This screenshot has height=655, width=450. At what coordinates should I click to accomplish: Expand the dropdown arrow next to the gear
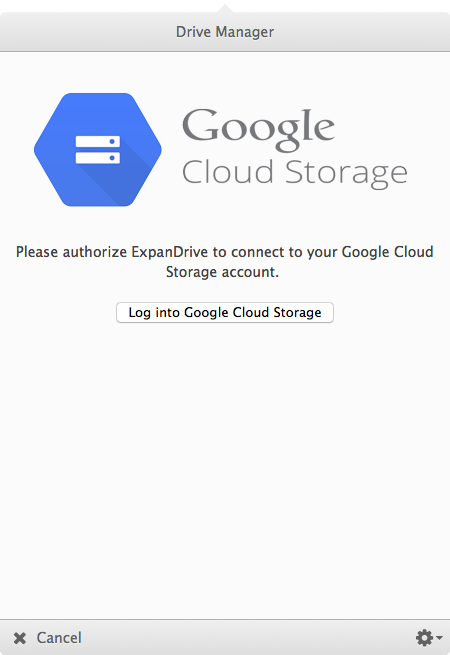click(x=439, y=638)
